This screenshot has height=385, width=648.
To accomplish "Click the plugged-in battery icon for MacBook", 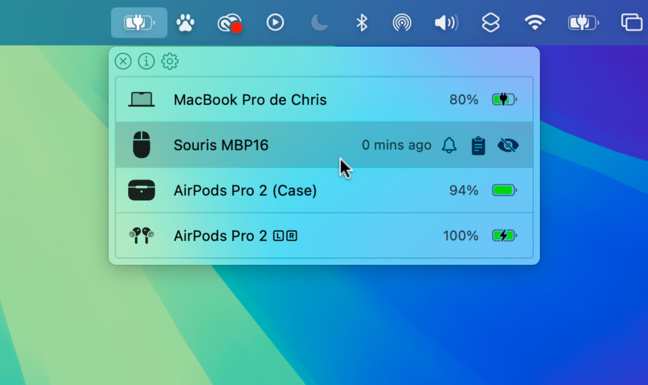I will tap(504, 100).
